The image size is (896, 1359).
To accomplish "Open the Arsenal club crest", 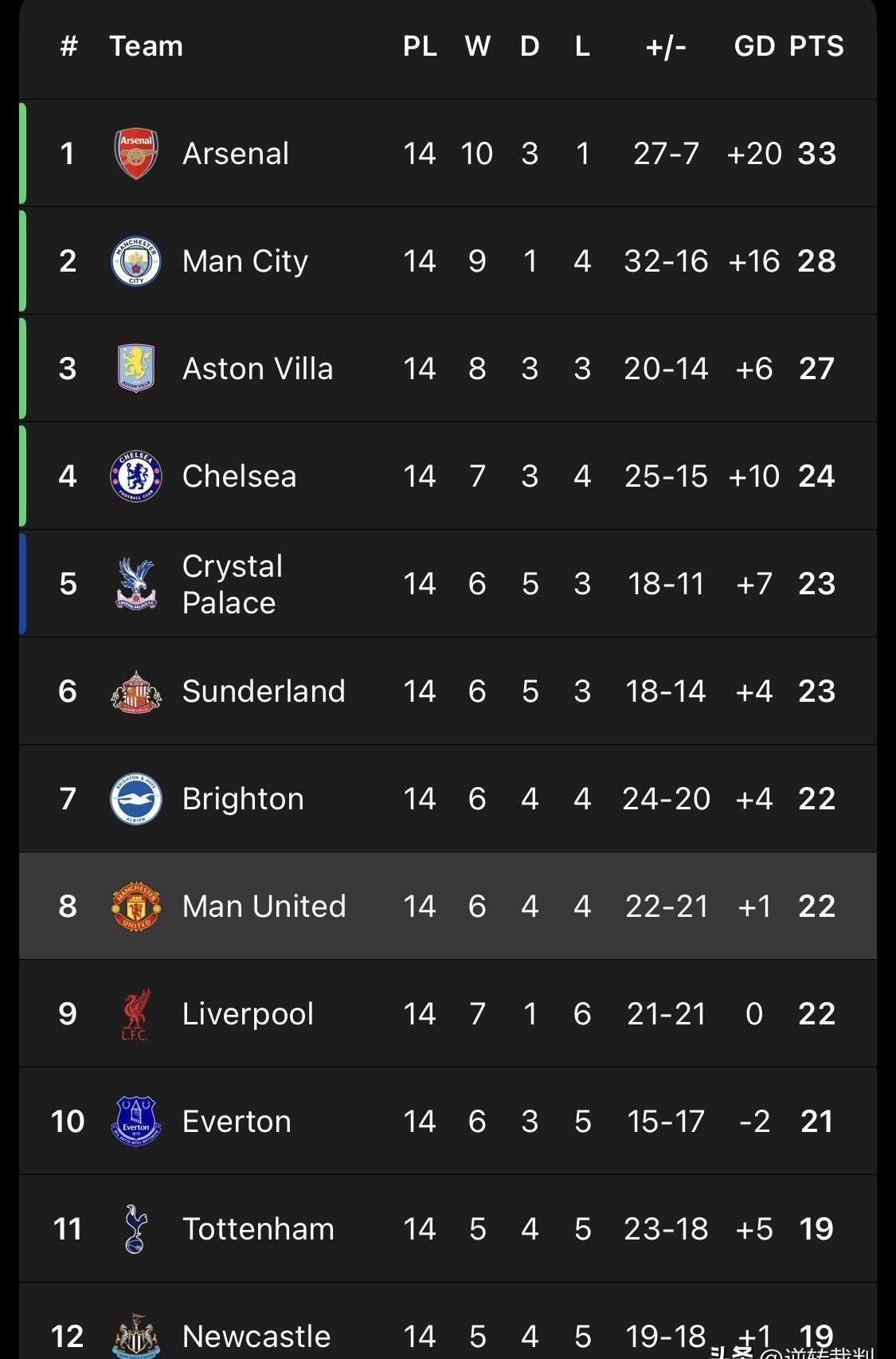I will [136, 153].
